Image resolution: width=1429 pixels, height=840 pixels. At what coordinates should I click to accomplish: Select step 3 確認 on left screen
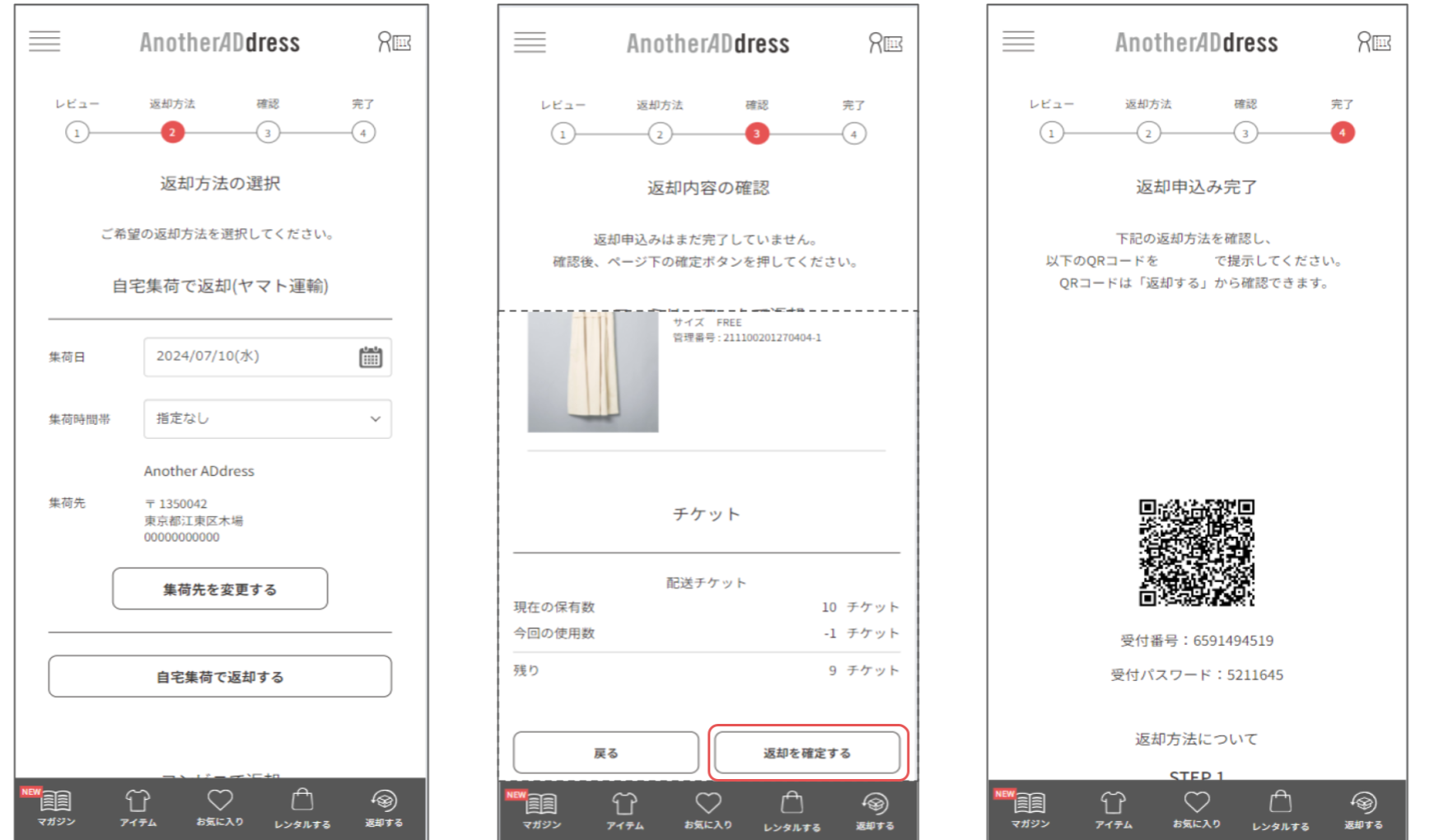(268, 132)
